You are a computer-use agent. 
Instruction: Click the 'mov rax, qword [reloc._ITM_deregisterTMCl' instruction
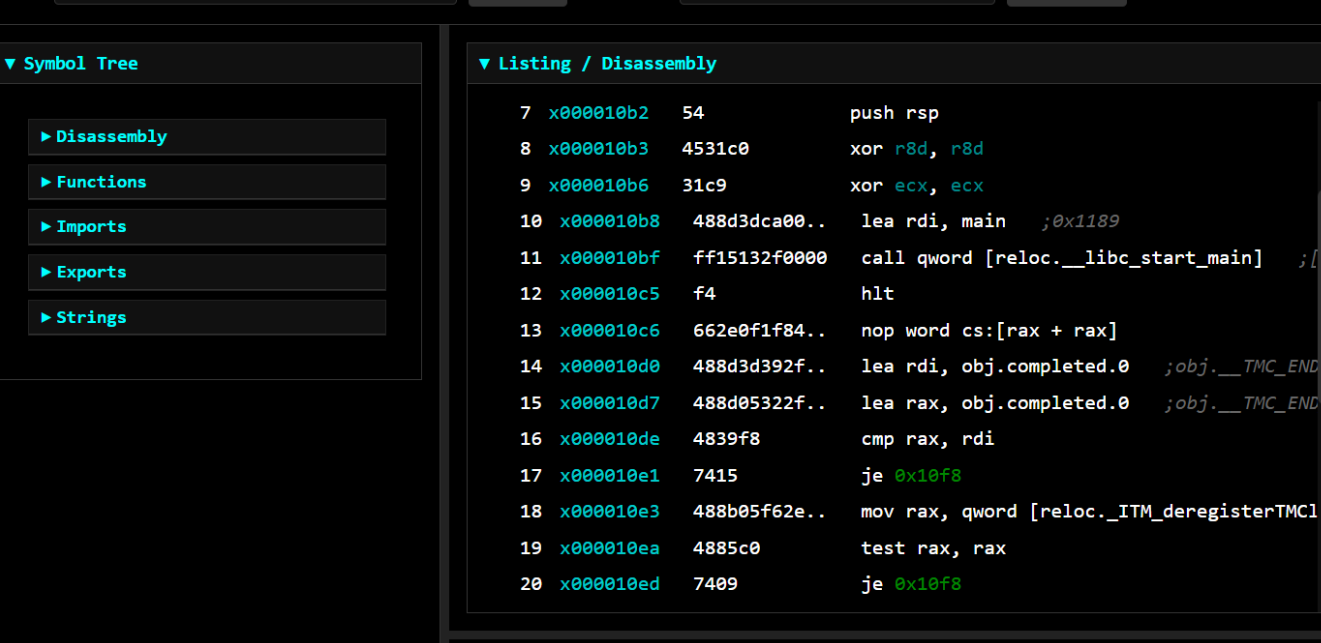pyautogui.click(x=1090, y=511)
